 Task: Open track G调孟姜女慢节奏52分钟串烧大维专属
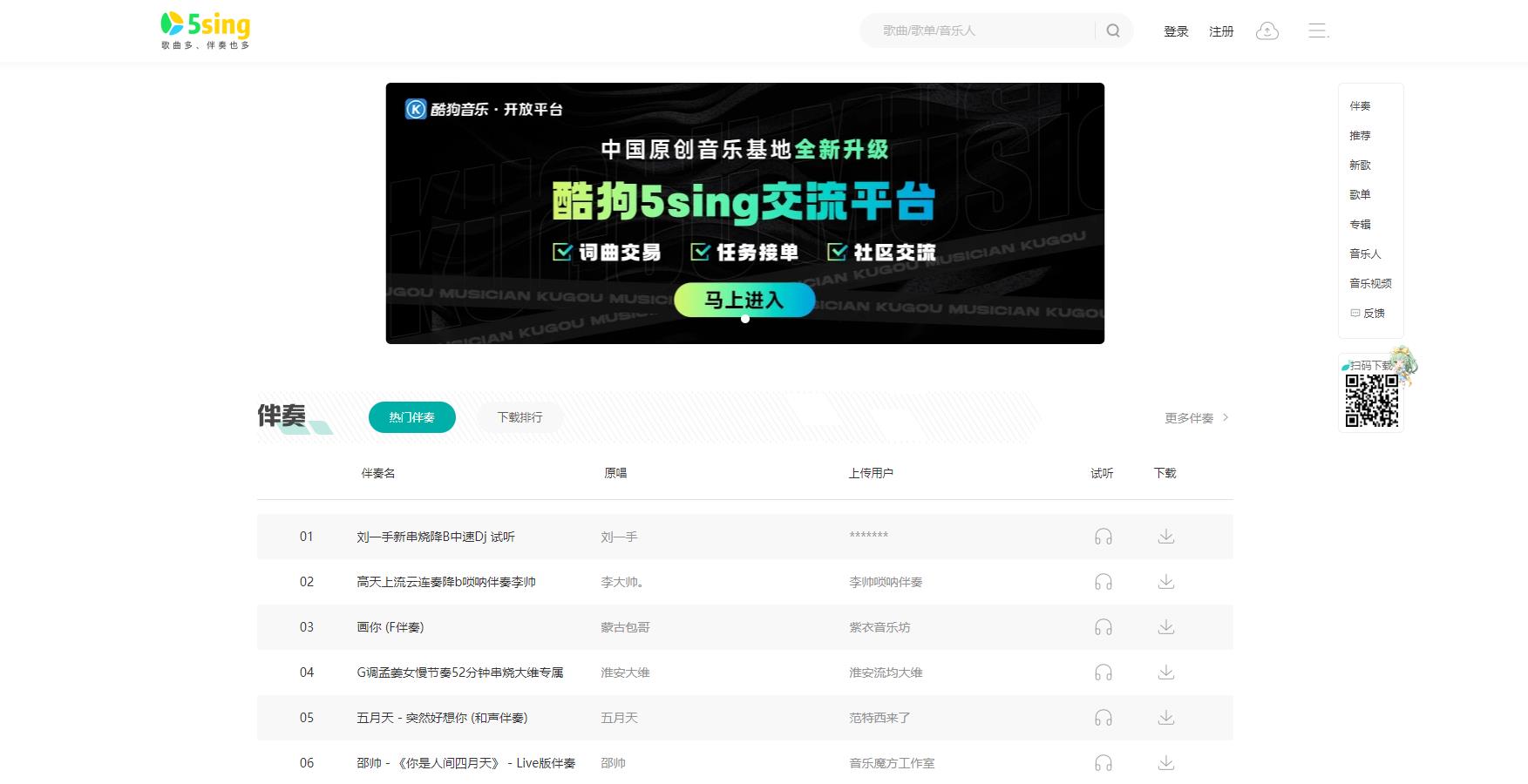460,672
